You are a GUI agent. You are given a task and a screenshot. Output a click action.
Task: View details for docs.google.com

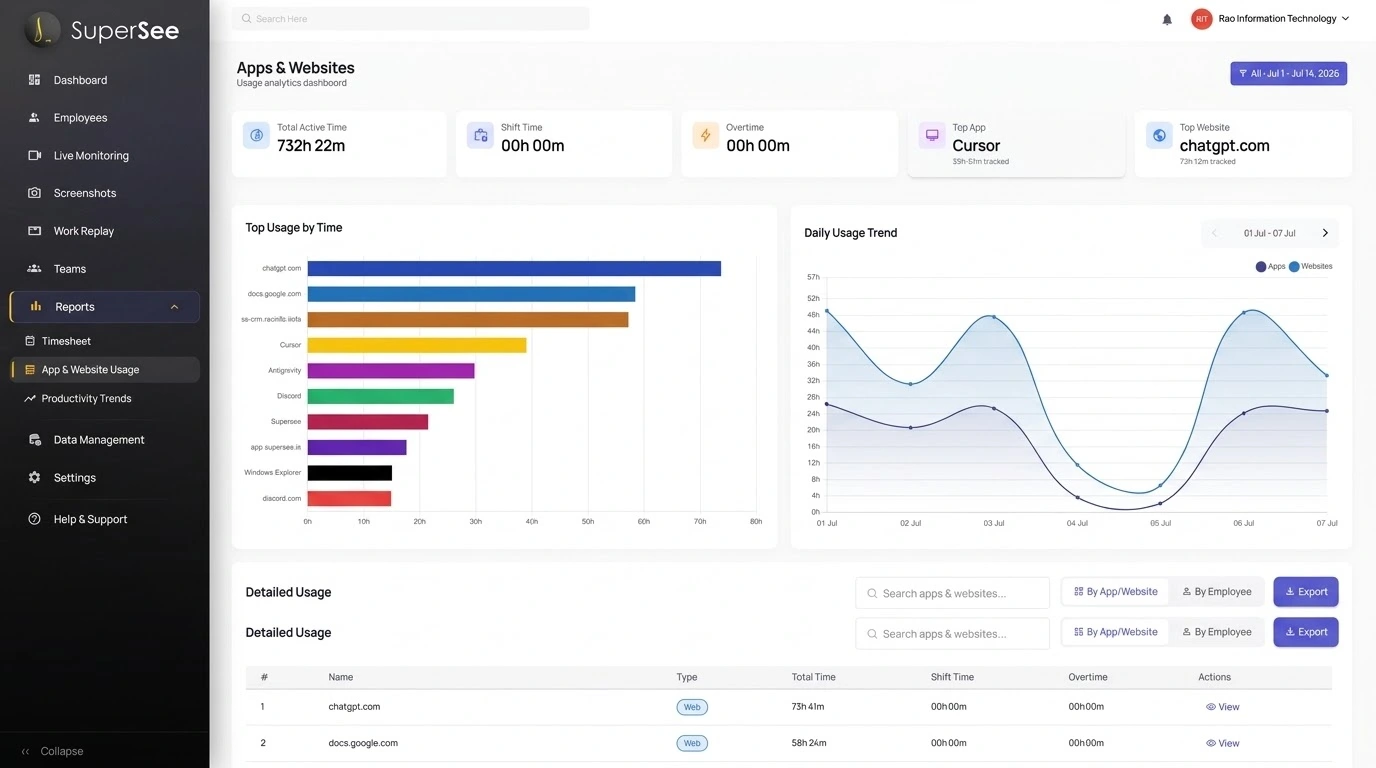click(x=1223, y=743)
